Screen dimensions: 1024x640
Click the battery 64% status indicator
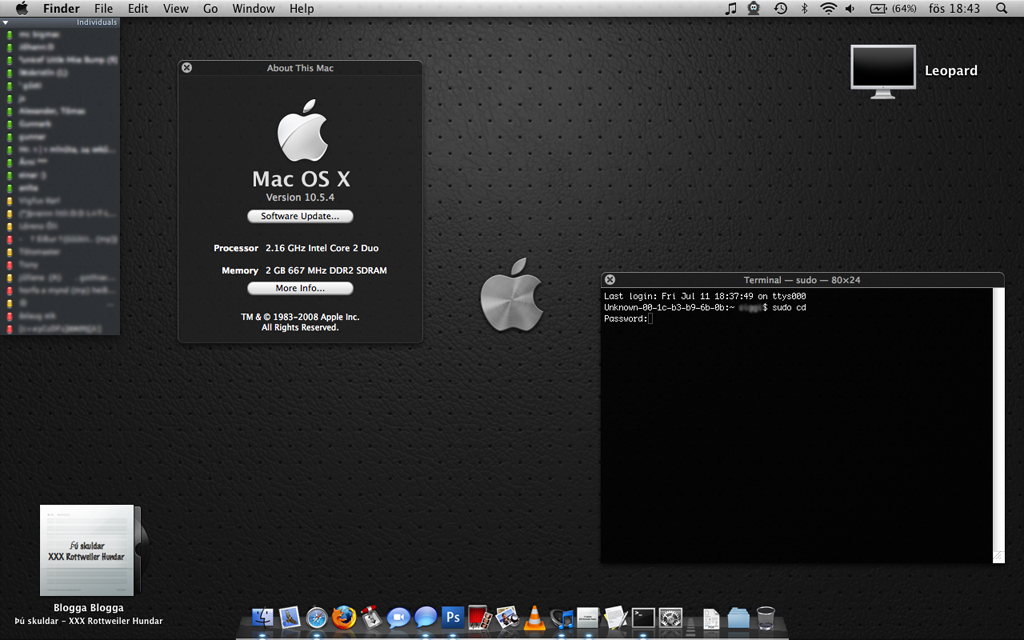click(893, 8)
